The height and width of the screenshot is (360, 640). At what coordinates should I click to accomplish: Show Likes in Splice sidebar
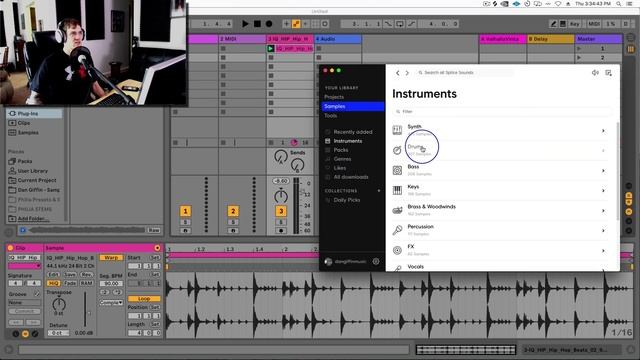click(x=340, y=168)
